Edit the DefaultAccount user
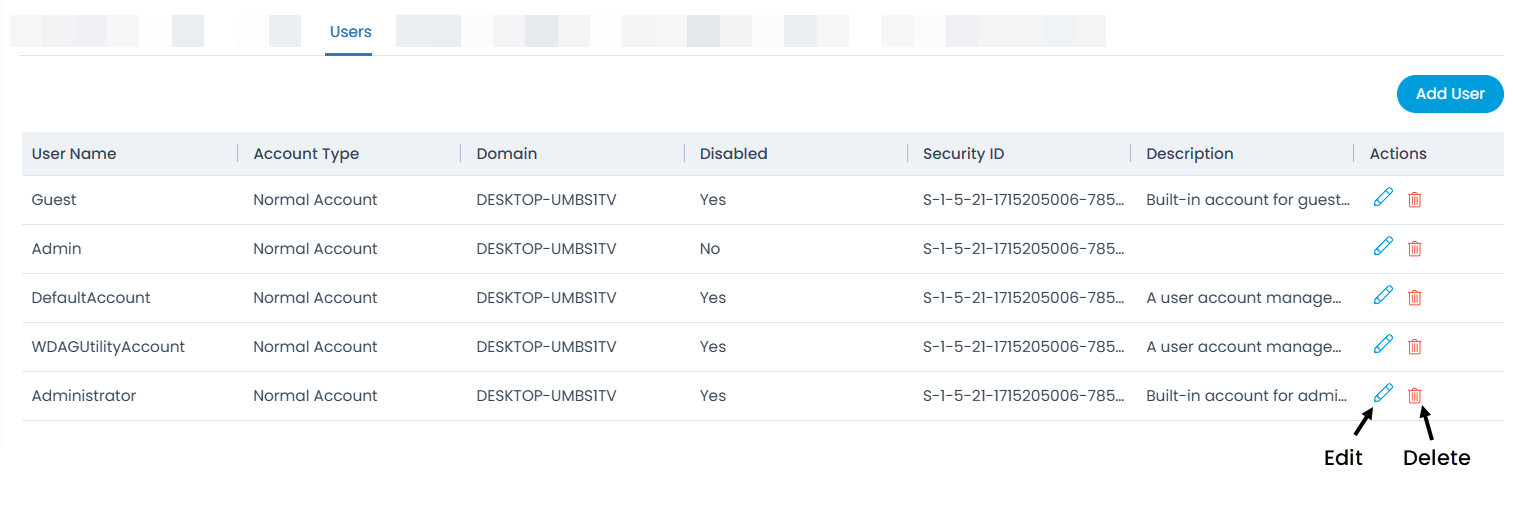The width and height of the screenshot is (1513, 530). point(1383,296)
